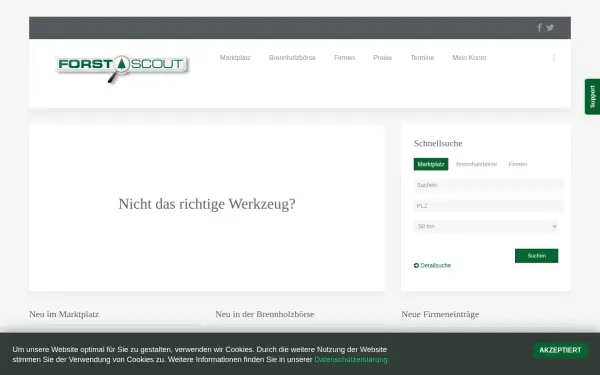Click the Detailsuche plus icon
Image resolution: width=600 pixels, height=375 pixels.
pos(416,265)
